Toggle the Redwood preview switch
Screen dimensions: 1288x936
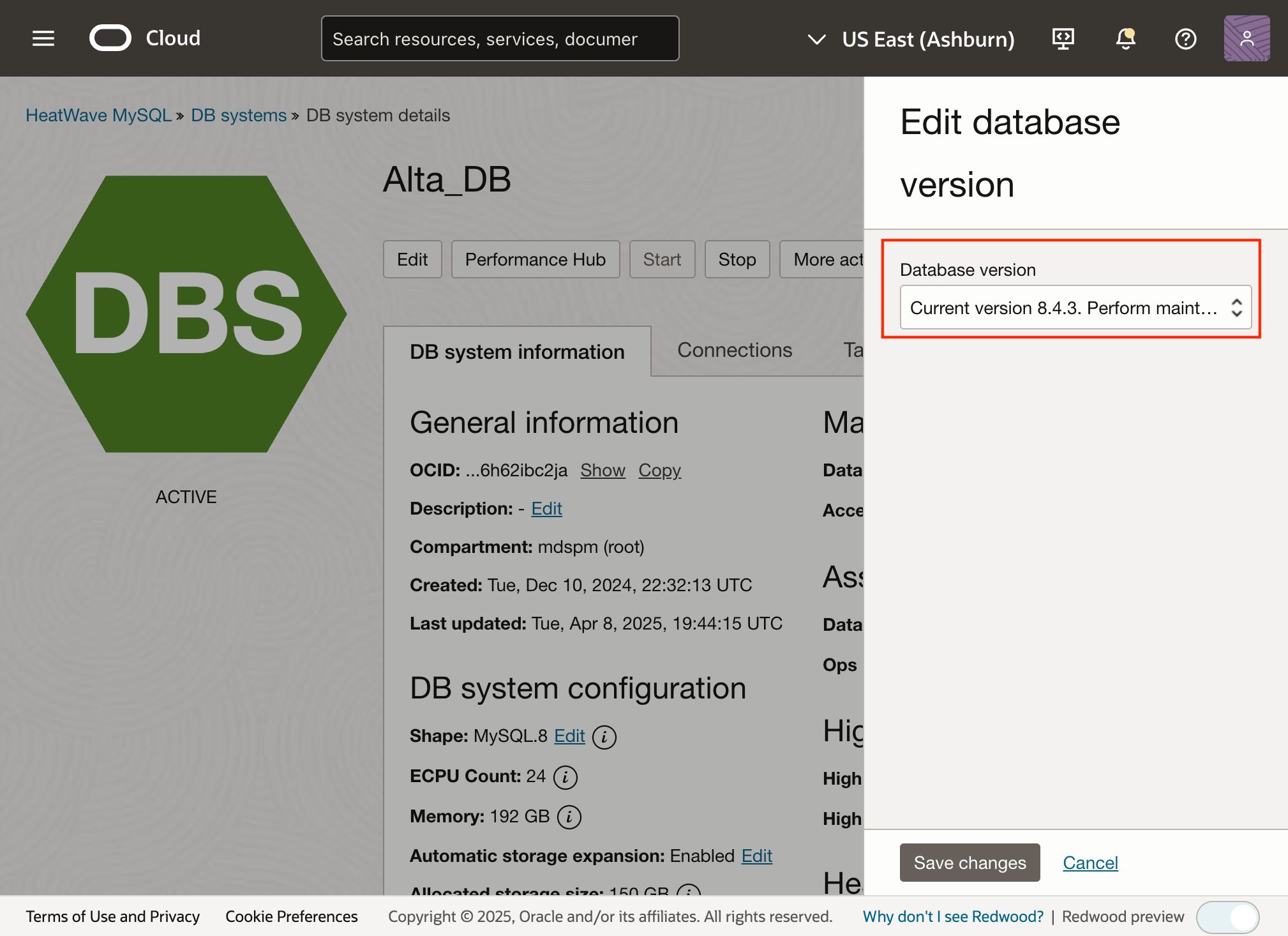pos(1227,917)
